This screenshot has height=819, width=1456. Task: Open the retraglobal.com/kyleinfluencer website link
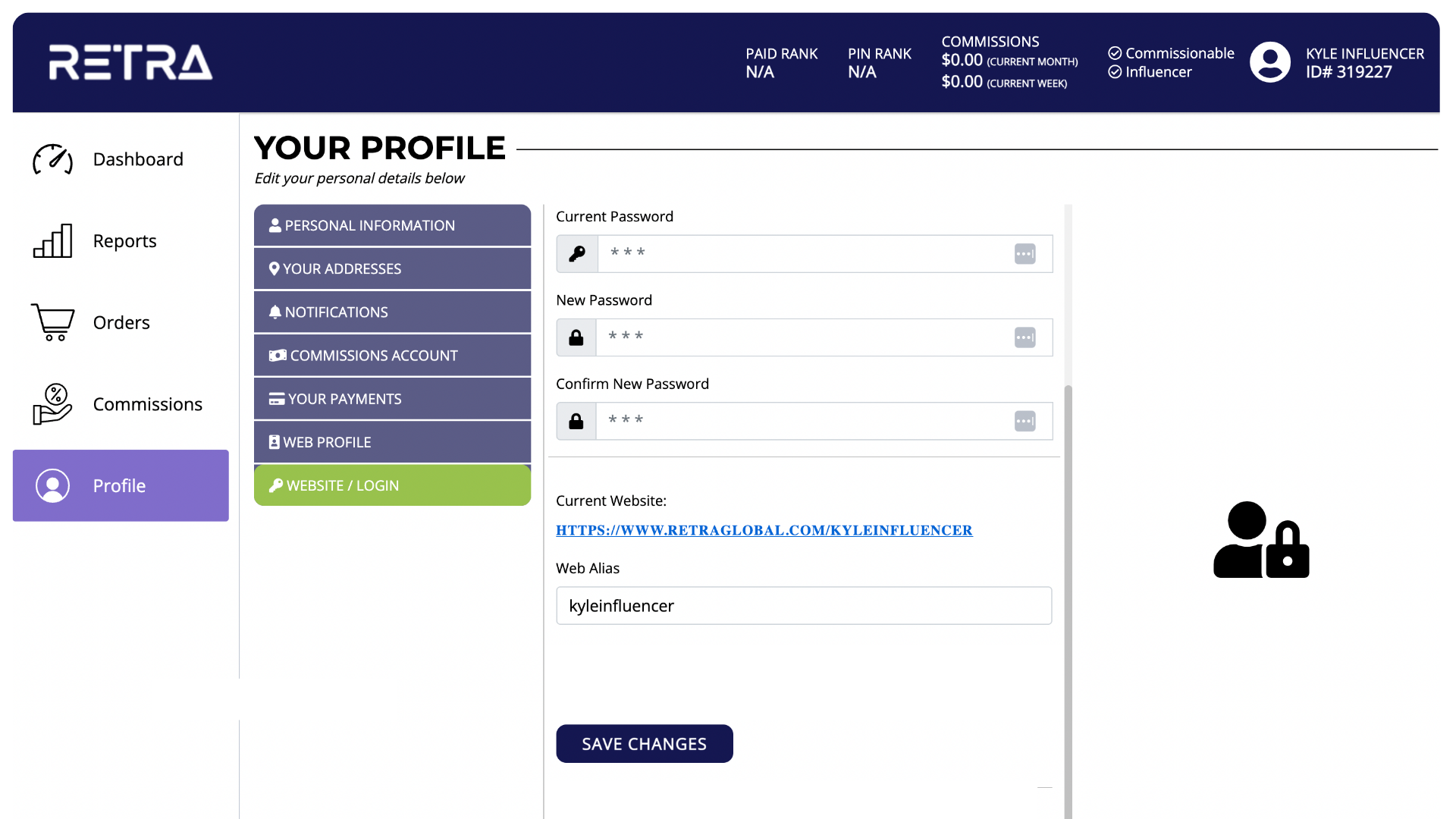pyautogui.click(x=764, y=530)
